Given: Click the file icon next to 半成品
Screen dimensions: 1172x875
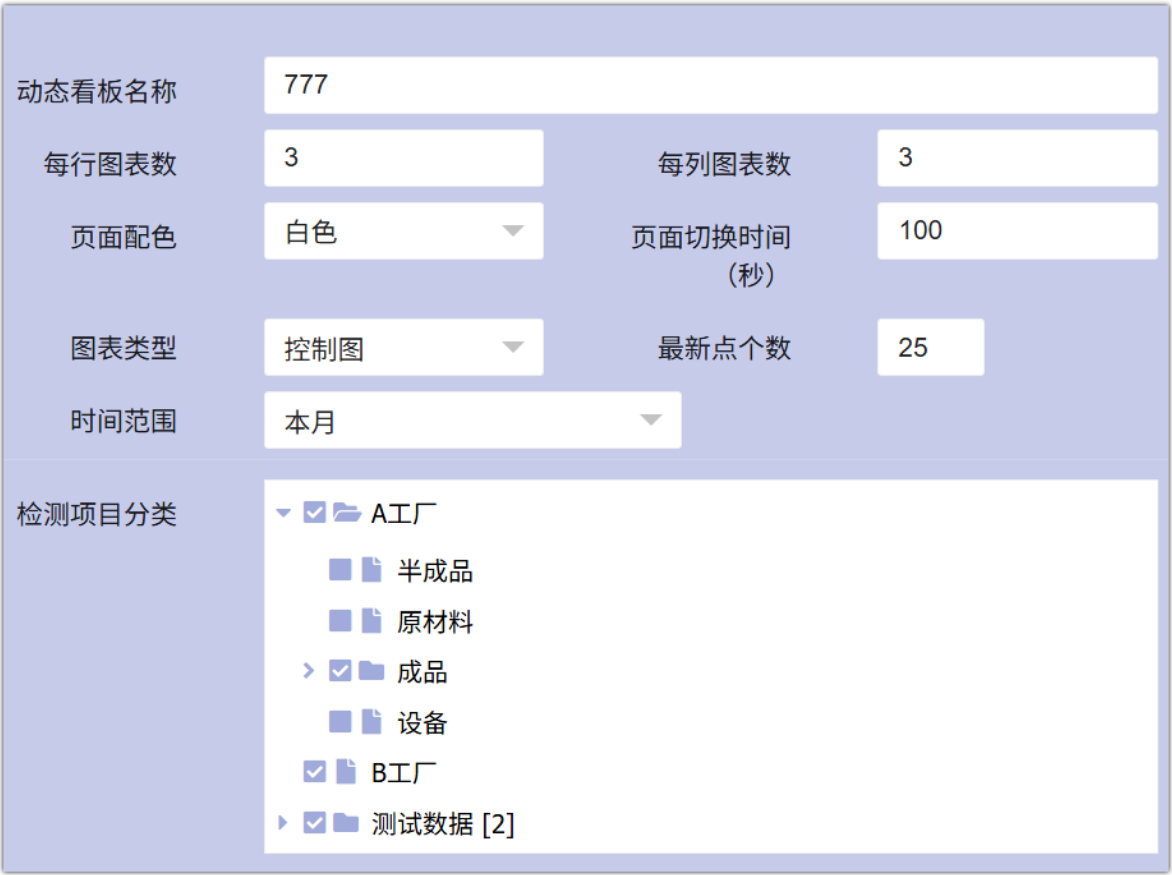Looking at the screenshot, I should (371, 570).
